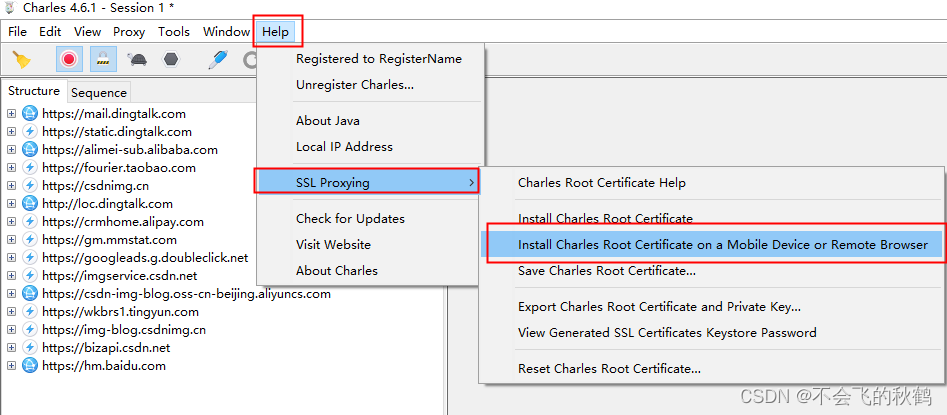This screenshot has height=415, width=947.
Task: Click globe icon for loc.dingtalk.com
Action: coord(29,204)
